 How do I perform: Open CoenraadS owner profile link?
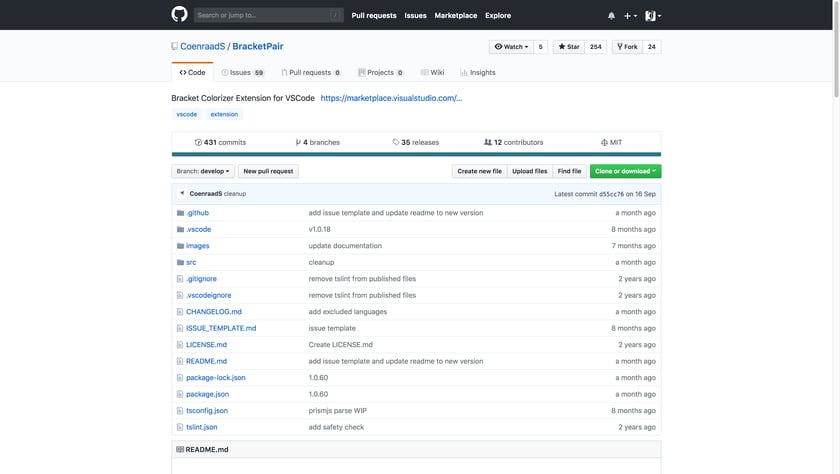[202, 46]
